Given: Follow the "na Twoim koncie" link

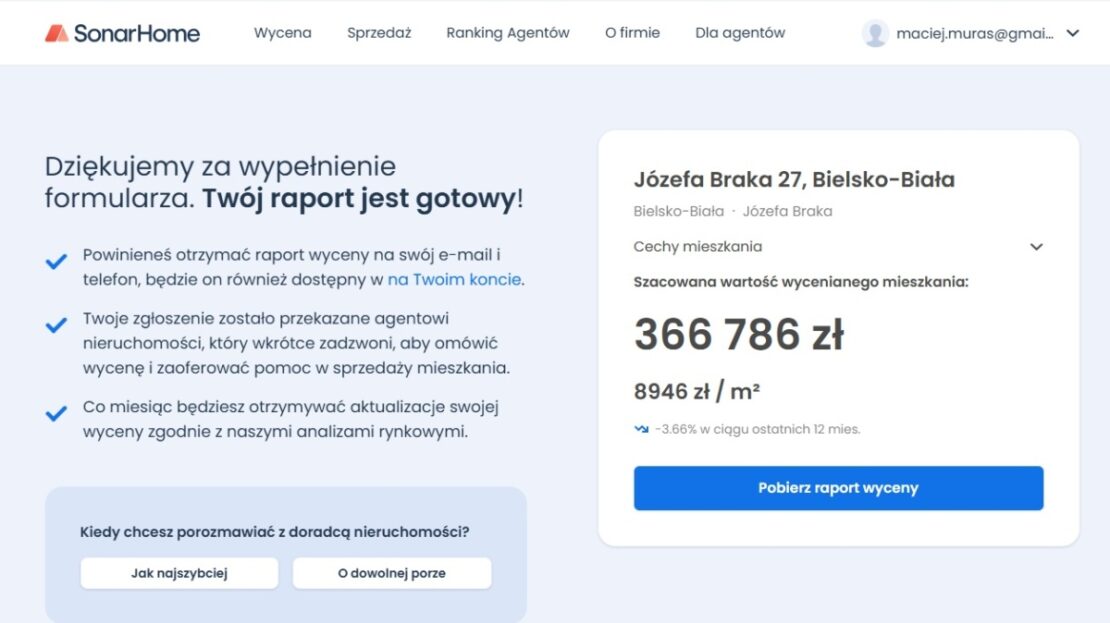Looking at the screenshot, I should pyautogui.click(x=454, y=280).
